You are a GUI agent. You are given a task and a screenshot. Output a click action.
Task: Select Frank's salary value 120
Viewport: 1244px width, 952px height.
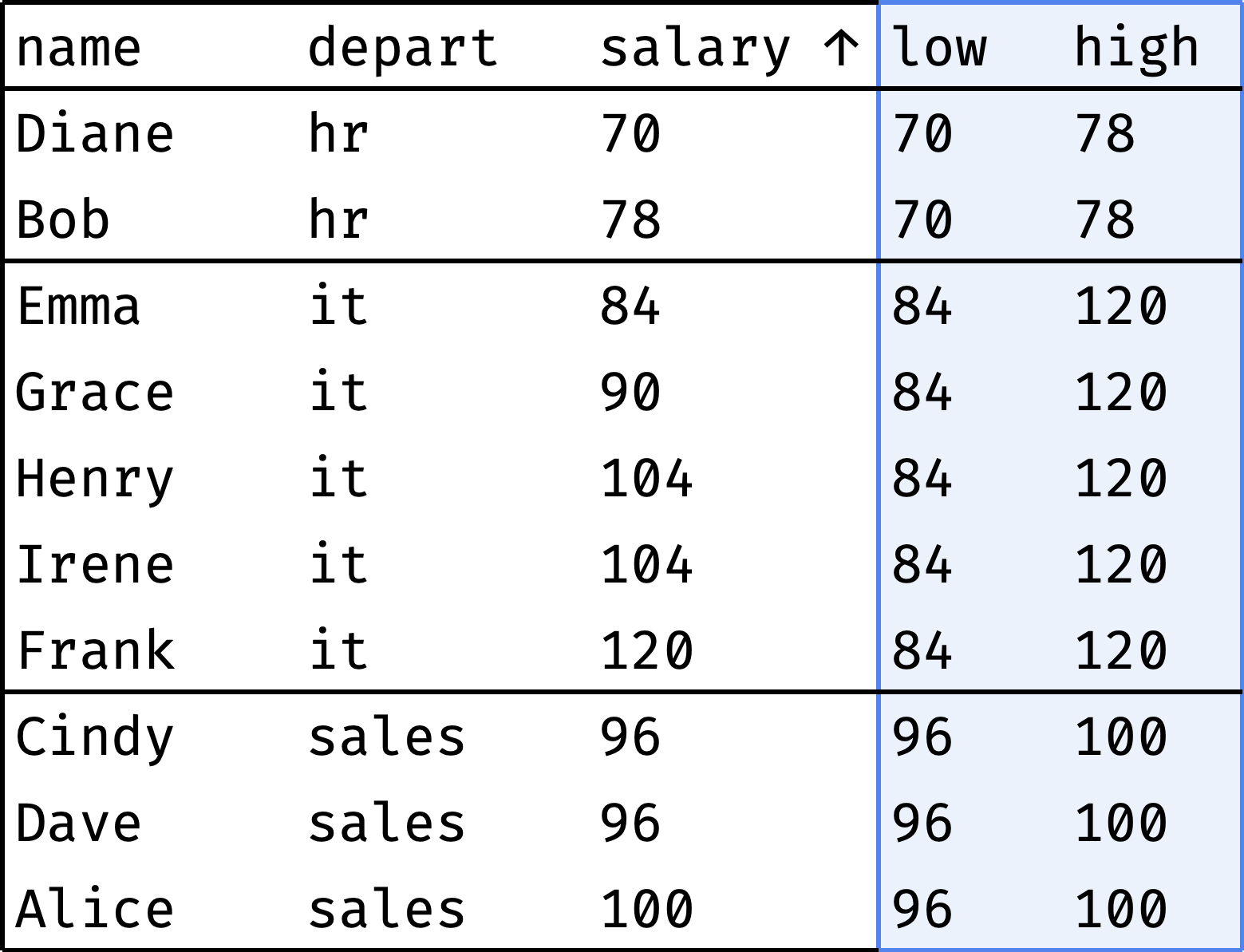coord(646,650)
